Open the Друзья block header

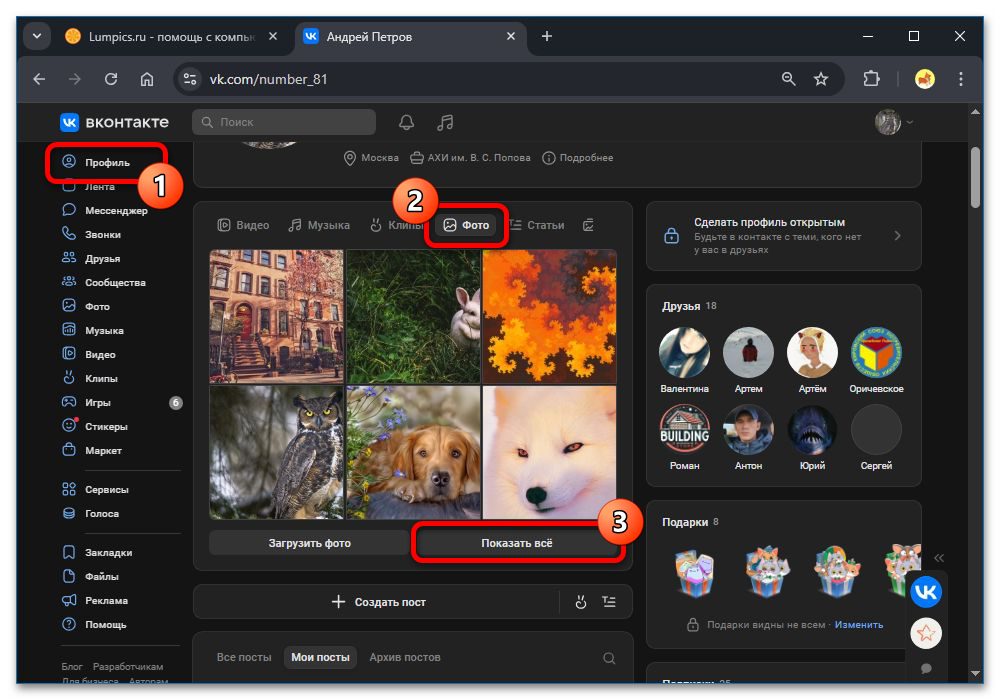click(689, 306)
